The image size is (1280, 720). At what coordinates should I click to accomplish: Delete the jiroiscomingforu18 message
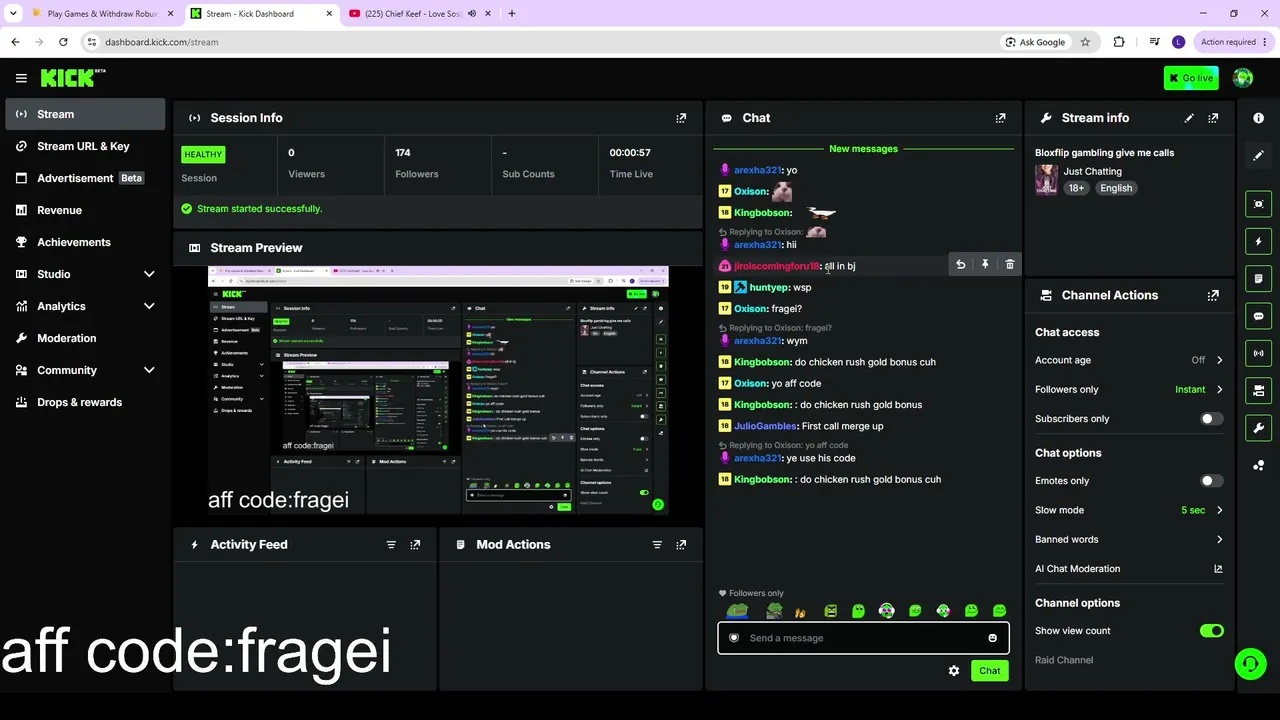[x=1010, y=265]
